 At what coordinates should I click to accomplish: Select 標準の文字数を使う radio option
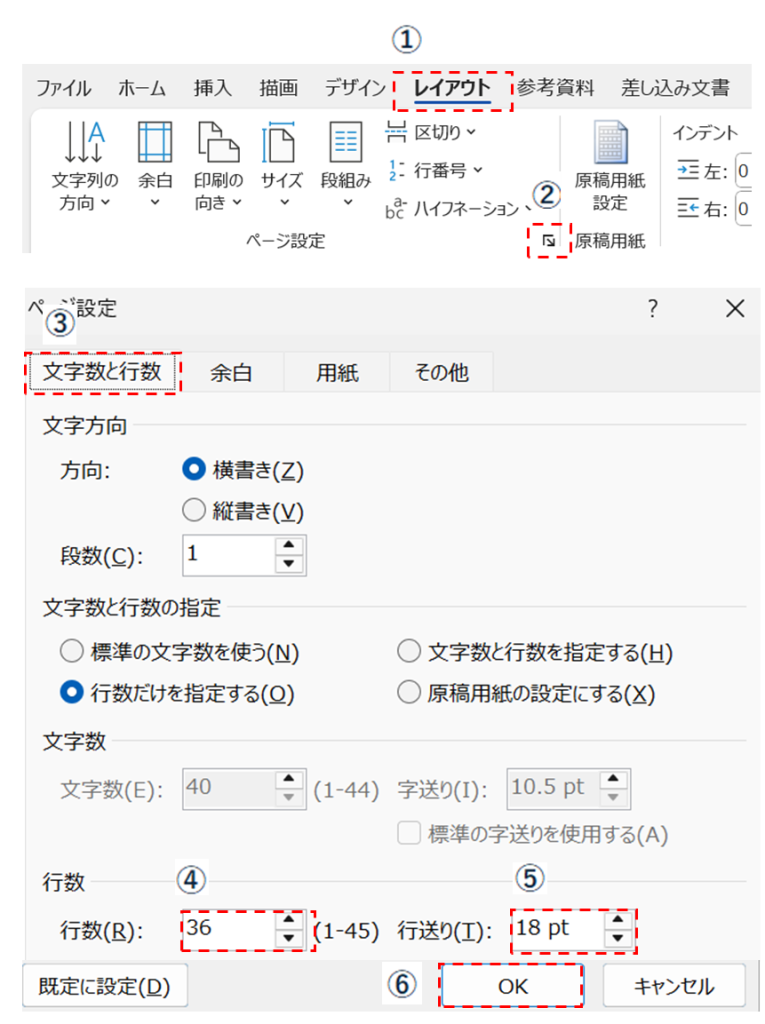pyautogui.click(x=72, y=653)
